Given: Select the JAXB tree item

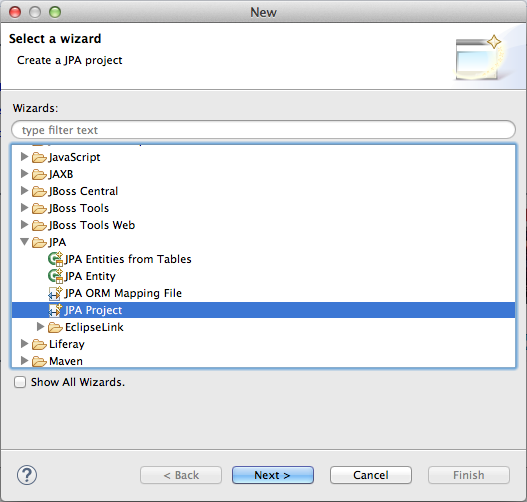Looking at the screenshot, I should coord(61,174).
